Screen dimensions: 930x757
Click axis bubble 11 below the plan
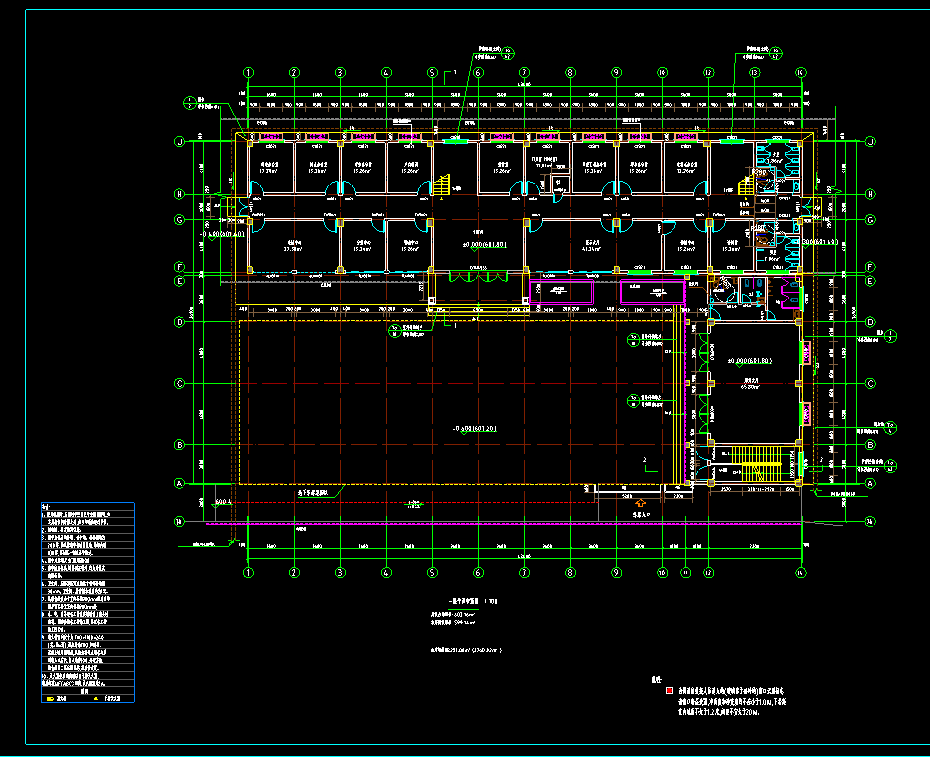click(686, 572)
